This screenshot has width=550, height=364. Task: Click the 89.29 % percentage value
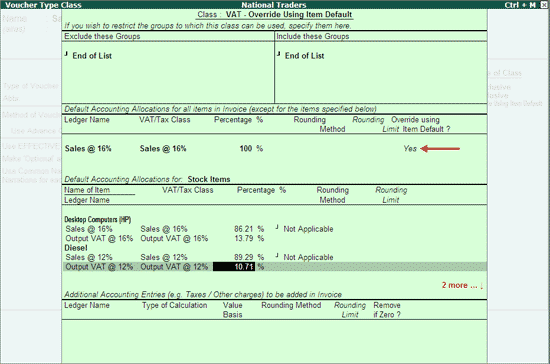pyautogui.click(x=249, y=257)
